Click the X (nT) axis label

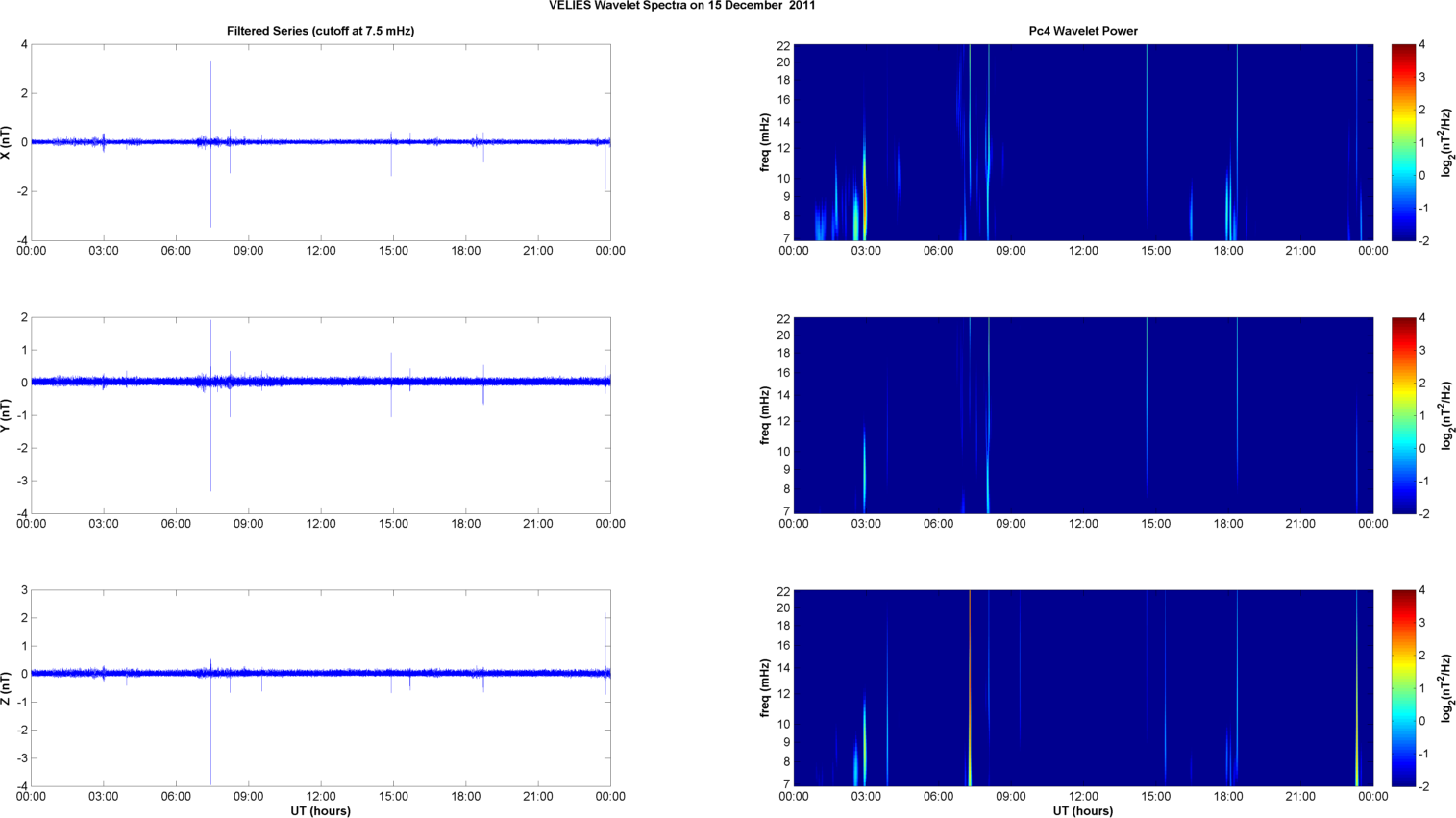click(7, 142)
